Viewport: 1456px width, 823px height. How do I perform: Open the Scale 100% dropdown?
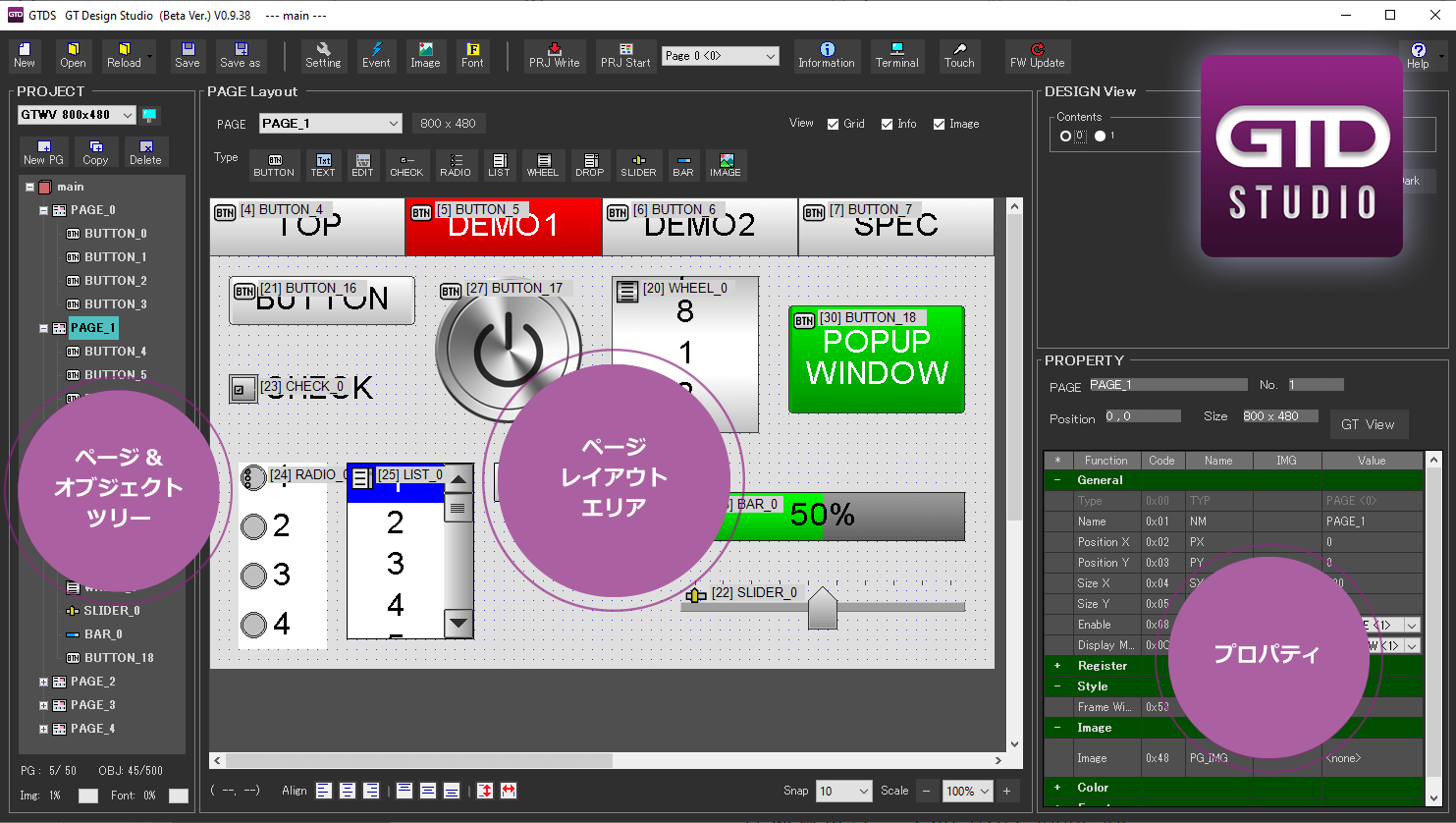click(x=967, y=791)
